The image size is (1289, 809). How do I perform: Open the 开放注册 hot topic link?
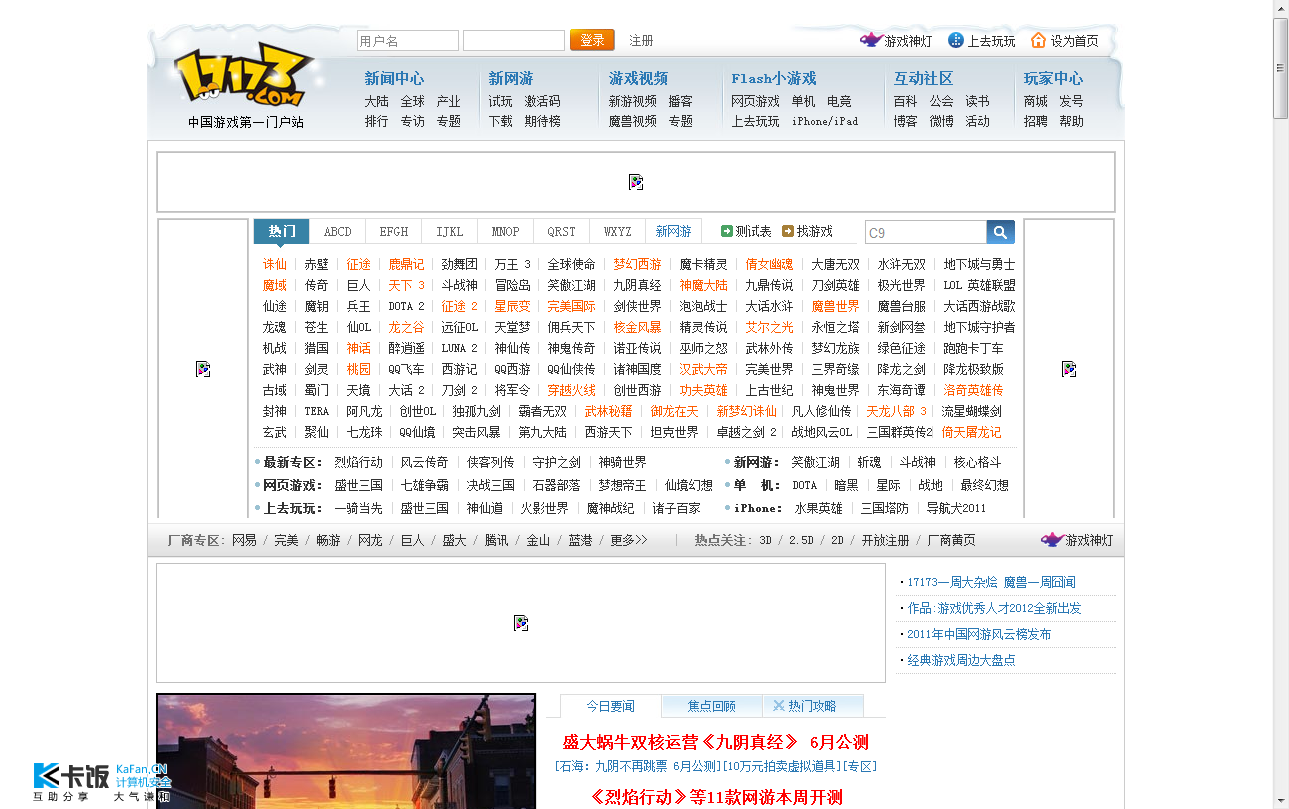coord(885,540)
